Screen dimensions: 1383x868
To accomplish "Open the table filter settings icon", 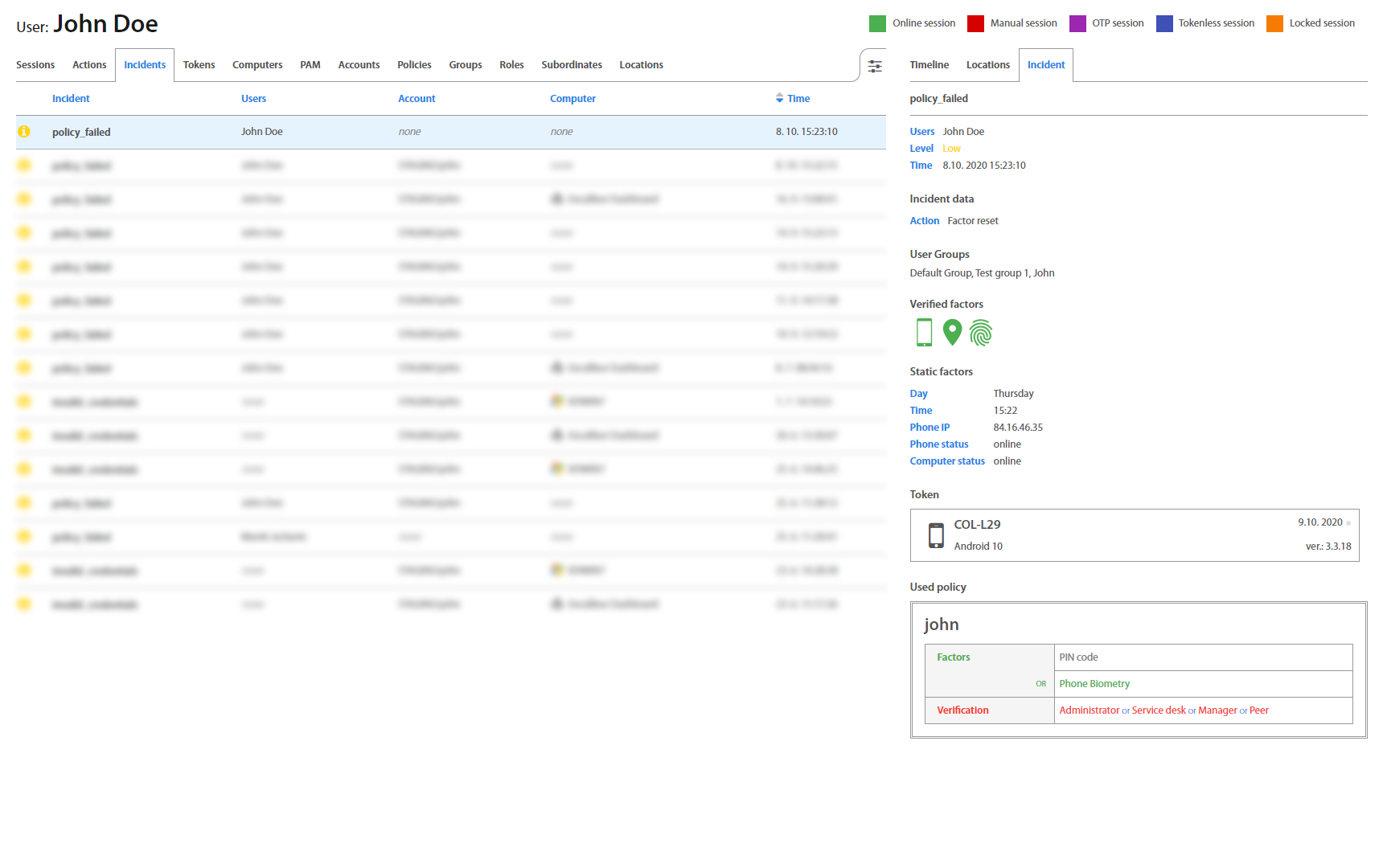I will (x=875, y=66).
